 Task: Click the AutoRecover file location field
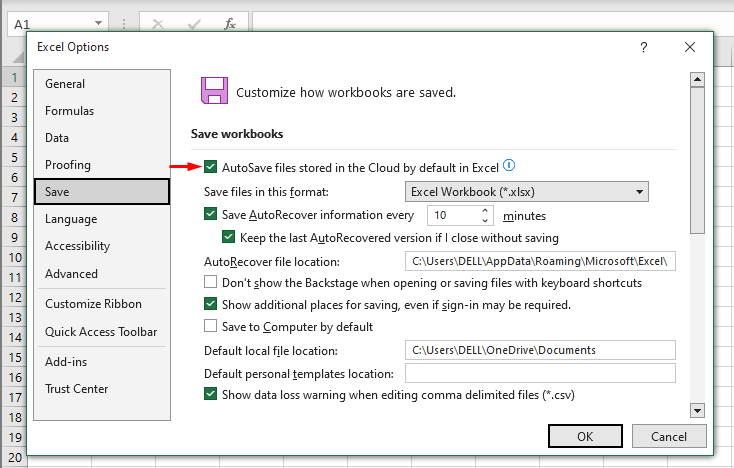tap(540, 261)
